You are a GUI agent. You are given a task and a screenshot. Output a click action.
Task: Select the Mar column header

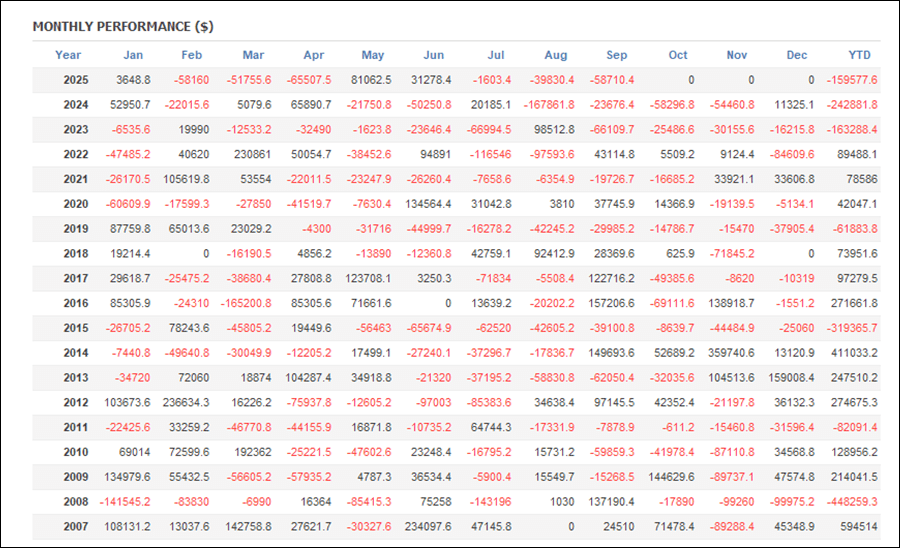(253, 55)
